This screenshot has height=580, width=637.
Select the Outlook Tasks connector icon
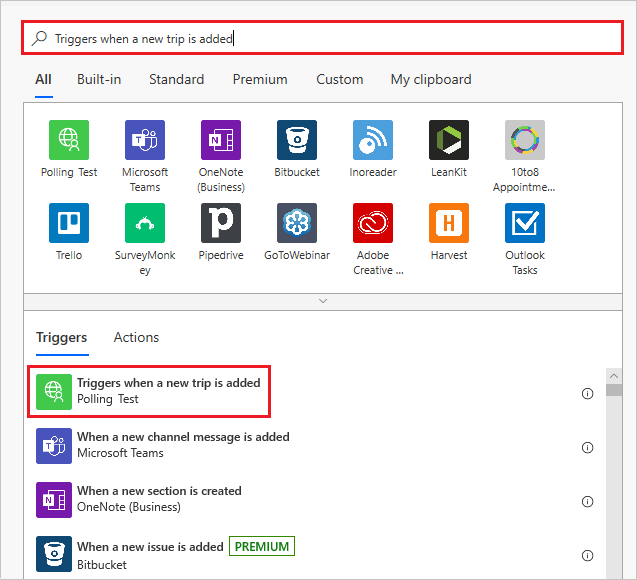pyautogui.click(x=524, y=223)
